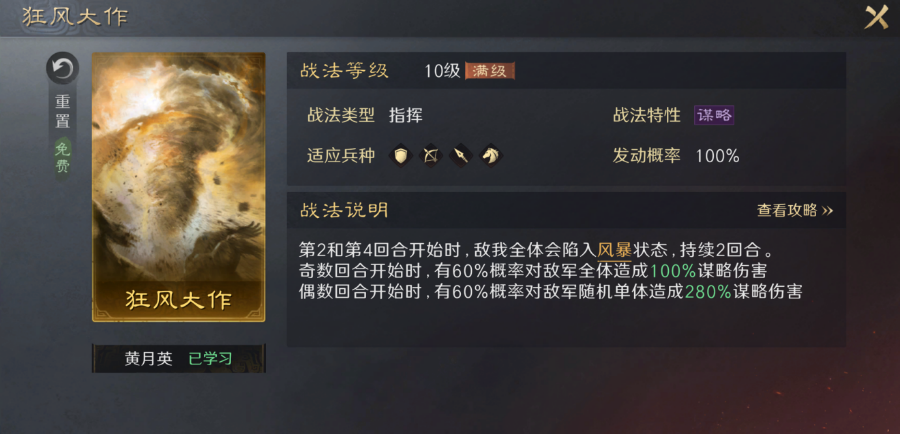Click the 战法等级 section header
The width and height of the screenshot is (900, 434).
point(344,71)
